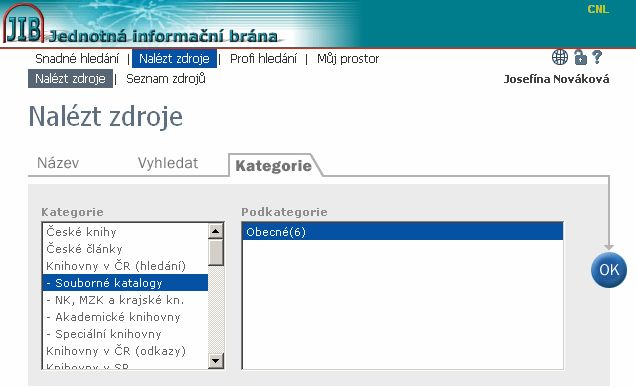This screenshot has width=636, height=388.
Task: Go to Snadné hledání menu item
Action: [77, 59]
